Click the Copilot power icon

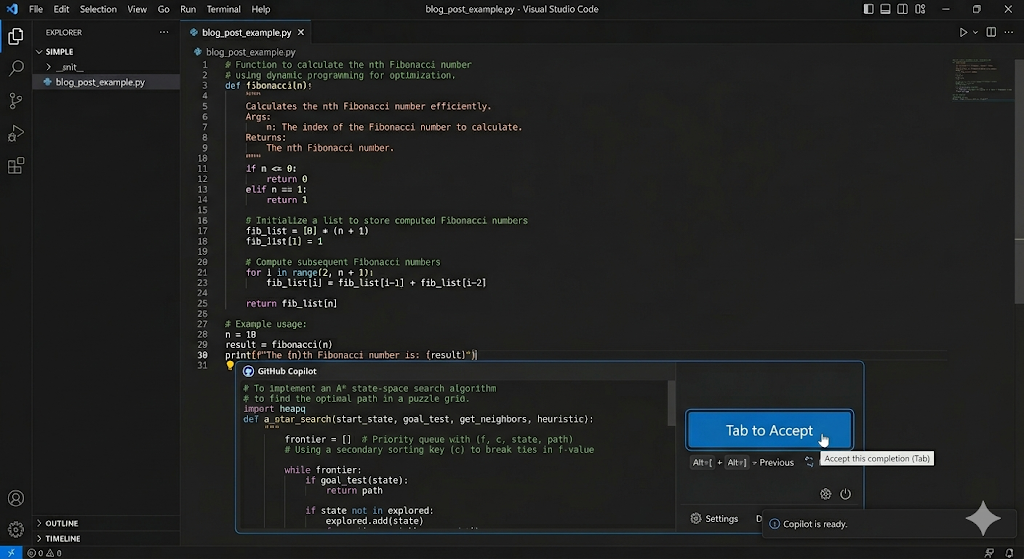click(x=845, y=494)
